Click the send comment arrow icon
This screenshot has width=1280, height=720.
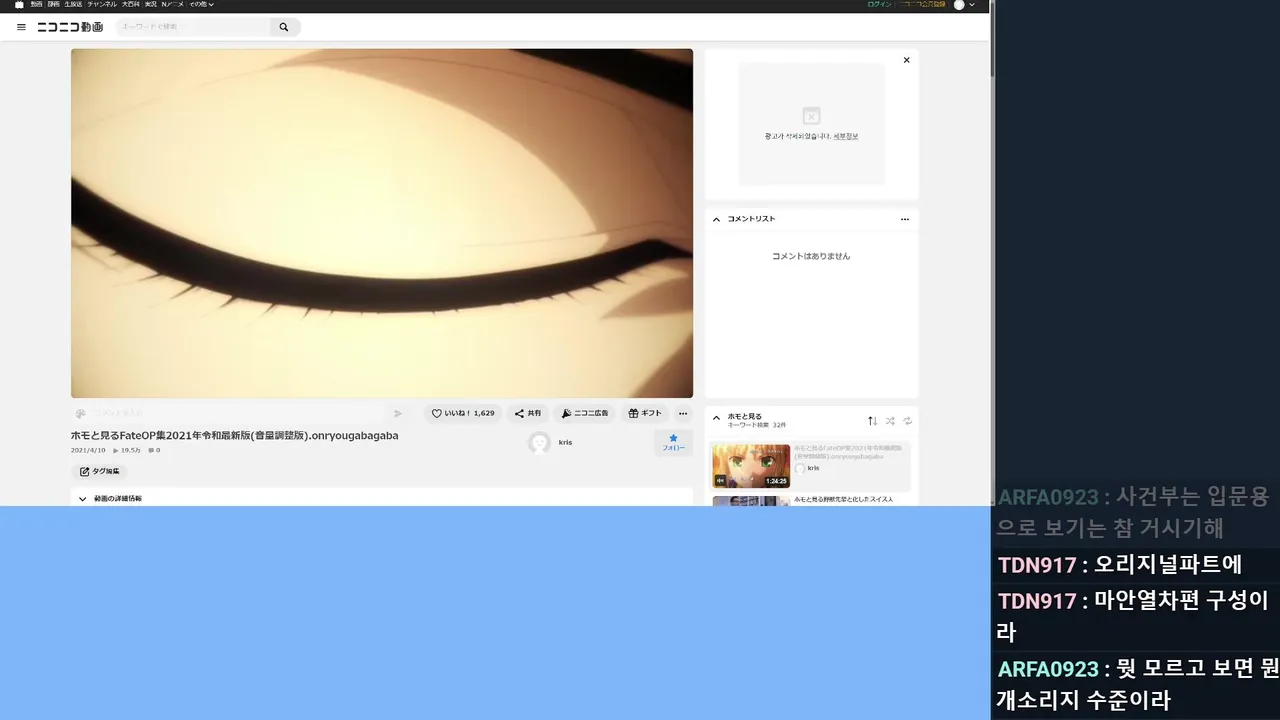(x=398, y=413)
